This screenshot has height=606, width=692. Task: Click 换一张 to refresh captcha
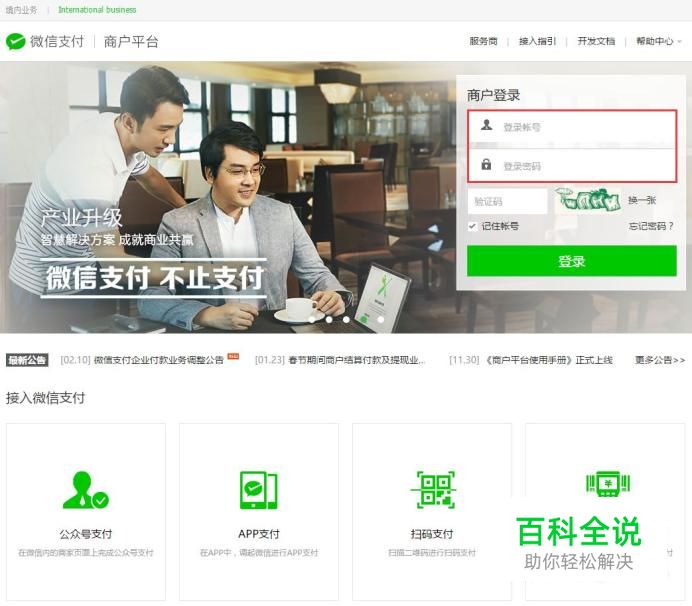[x=642, y=200]
